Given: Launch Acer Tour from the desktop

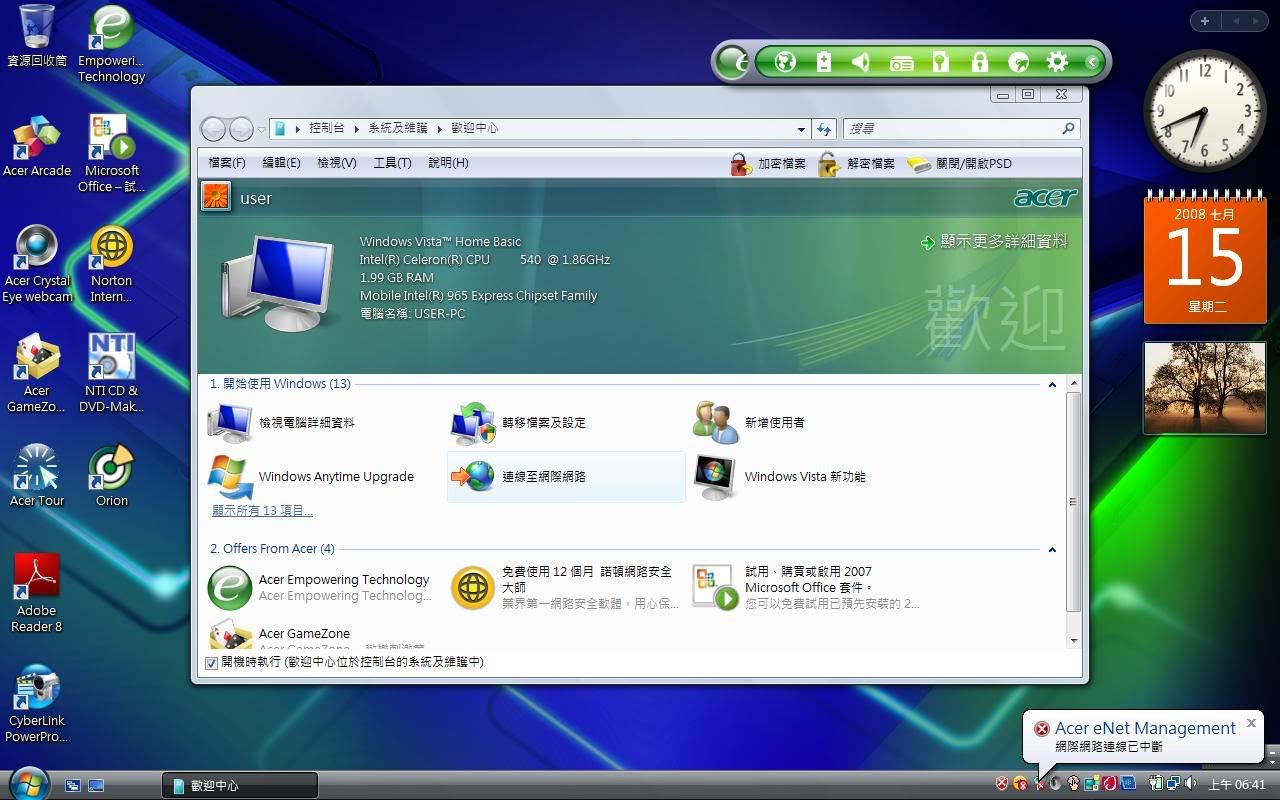Looking at the screenshot, I should [x=37, y=477].
